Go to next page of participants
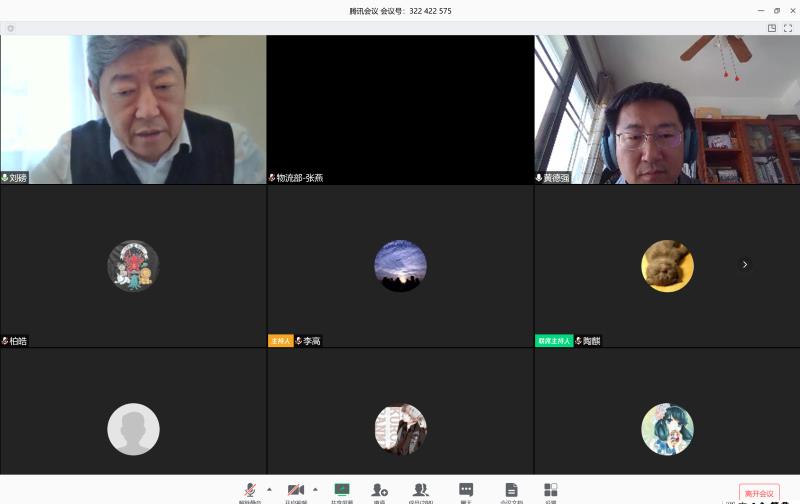The height and width of the screenshot is (504, 800). (745, 264)
